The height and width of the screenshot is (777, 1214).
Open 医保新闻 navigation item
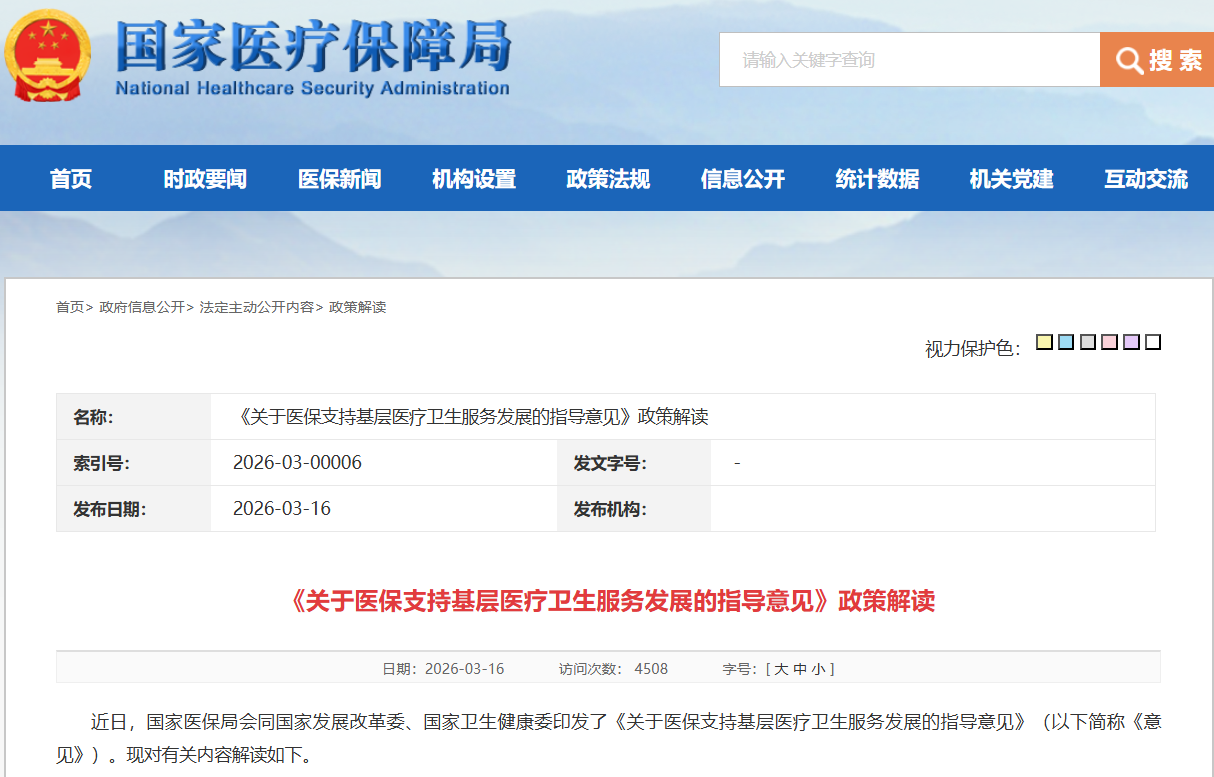click(339, 179)
